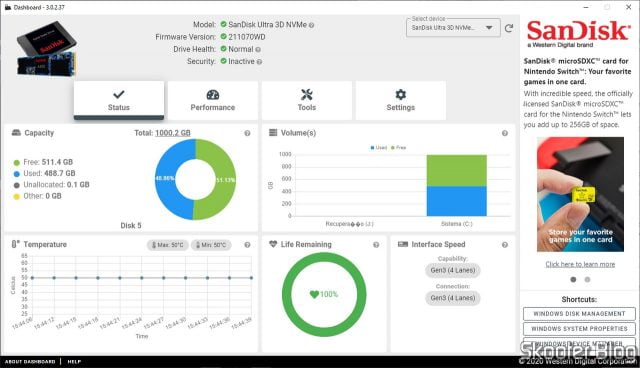Screen dimensions: 640x368
Task: Click Help in the footer
Action: [74, 361]
